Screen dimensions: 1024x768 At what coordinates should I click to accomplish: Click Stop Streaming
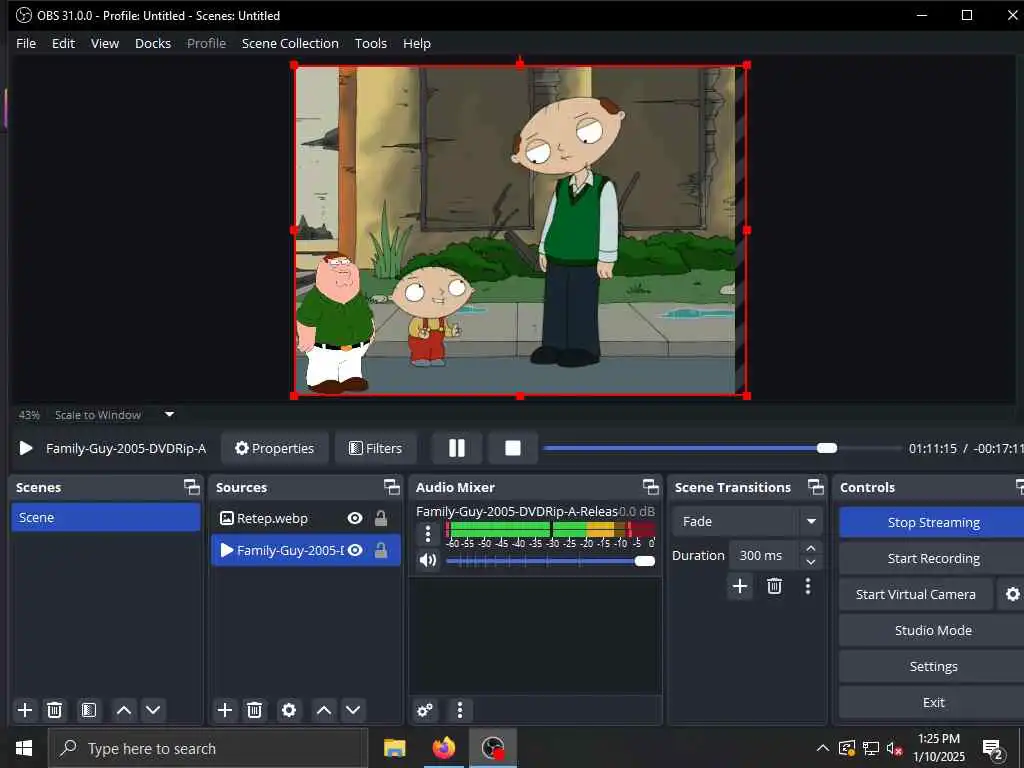(933, 522)
